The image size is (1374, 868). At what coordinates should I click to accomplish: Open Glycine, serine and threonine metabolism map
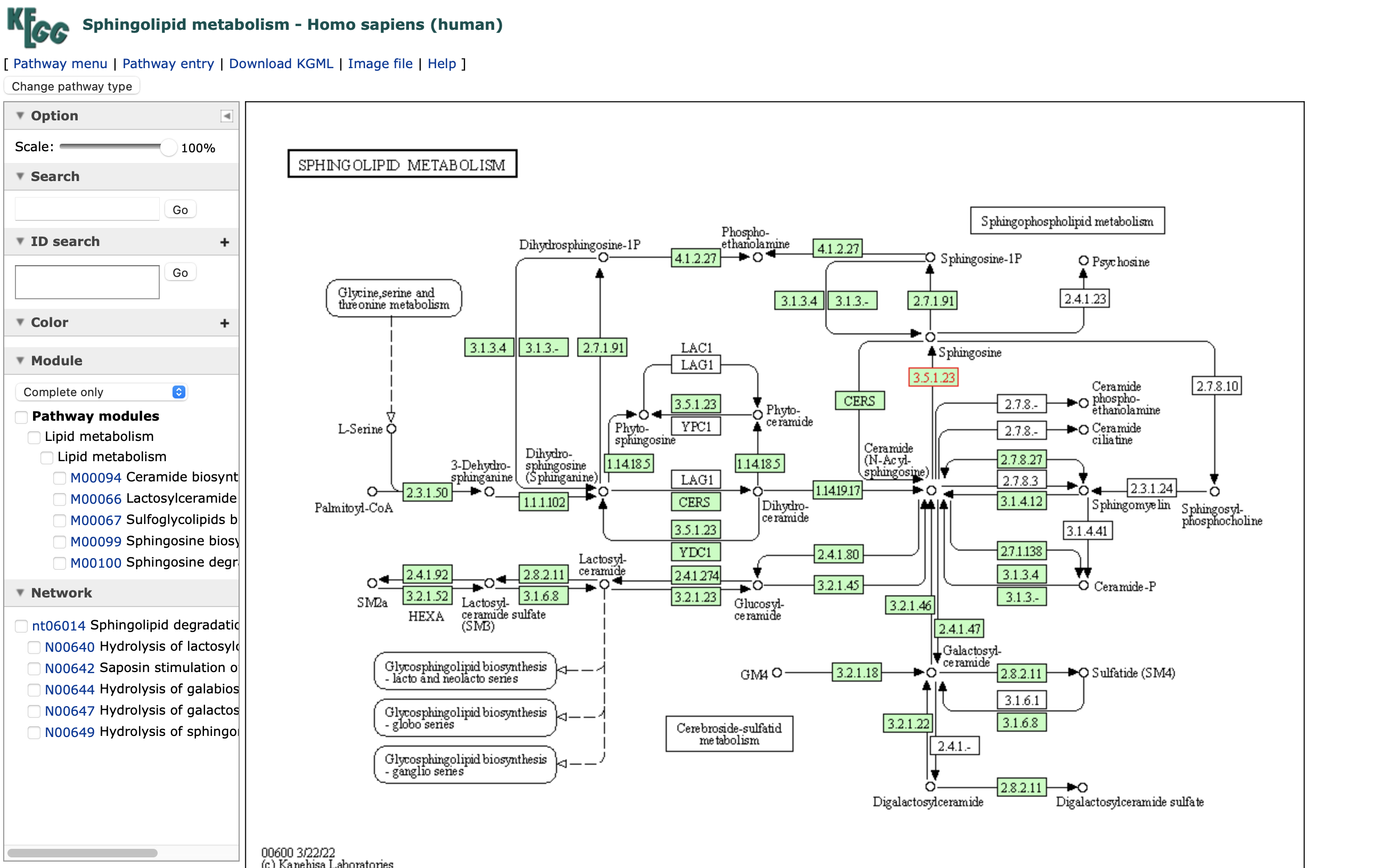pyautogui.click(x=394, y=298)
